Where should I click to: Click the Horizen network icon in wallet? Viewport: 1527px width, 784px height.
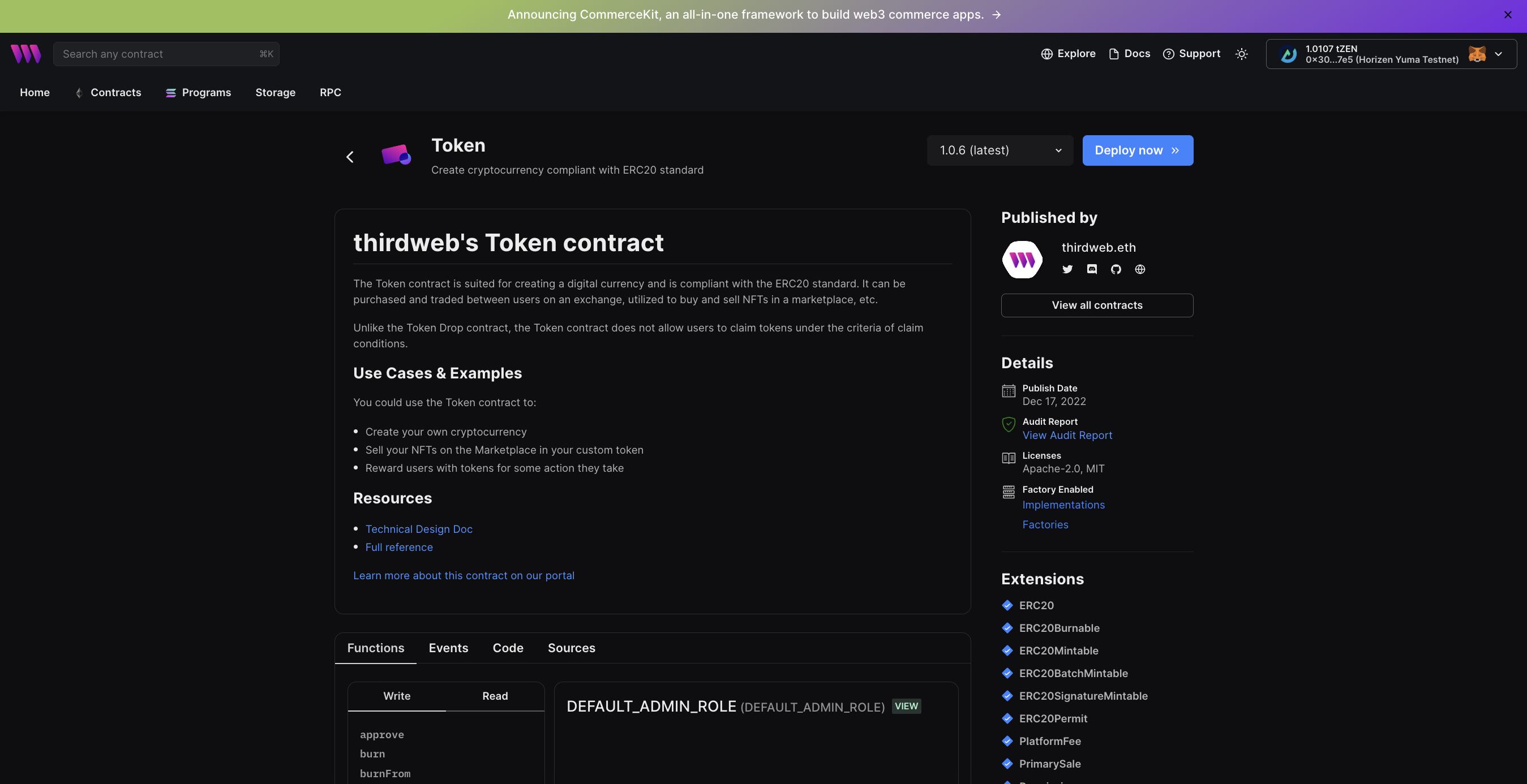(1288, 54)
